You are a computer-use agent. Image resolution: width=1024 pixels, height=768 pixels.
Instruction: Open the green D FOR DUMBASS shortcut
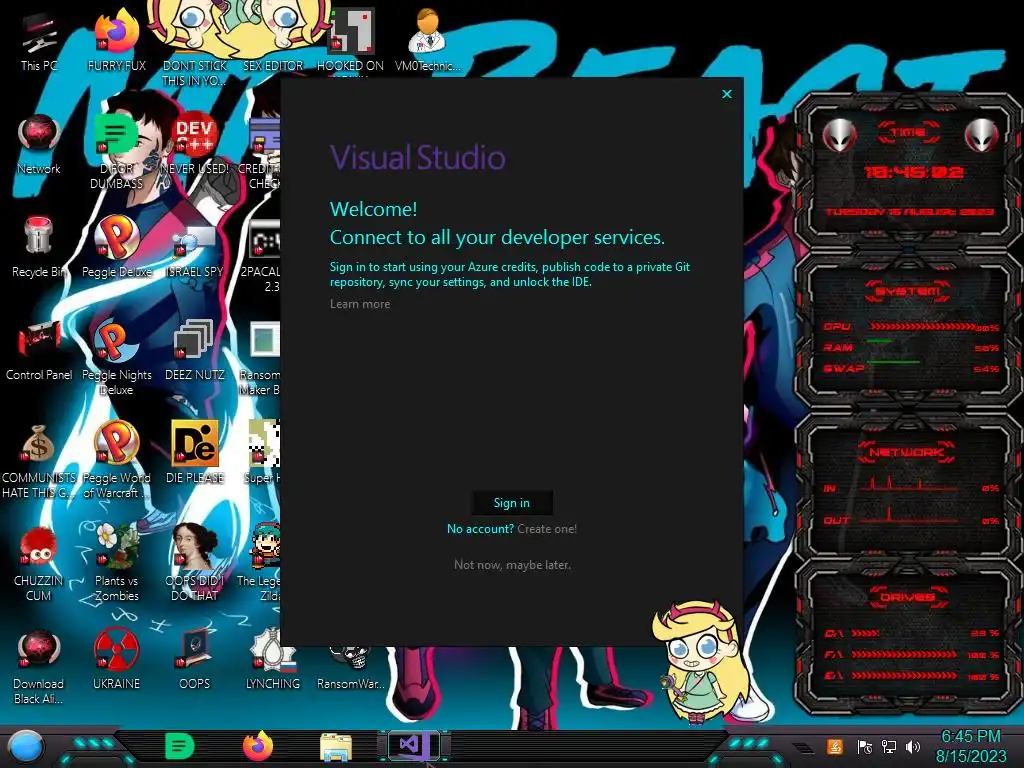(116, 152)
